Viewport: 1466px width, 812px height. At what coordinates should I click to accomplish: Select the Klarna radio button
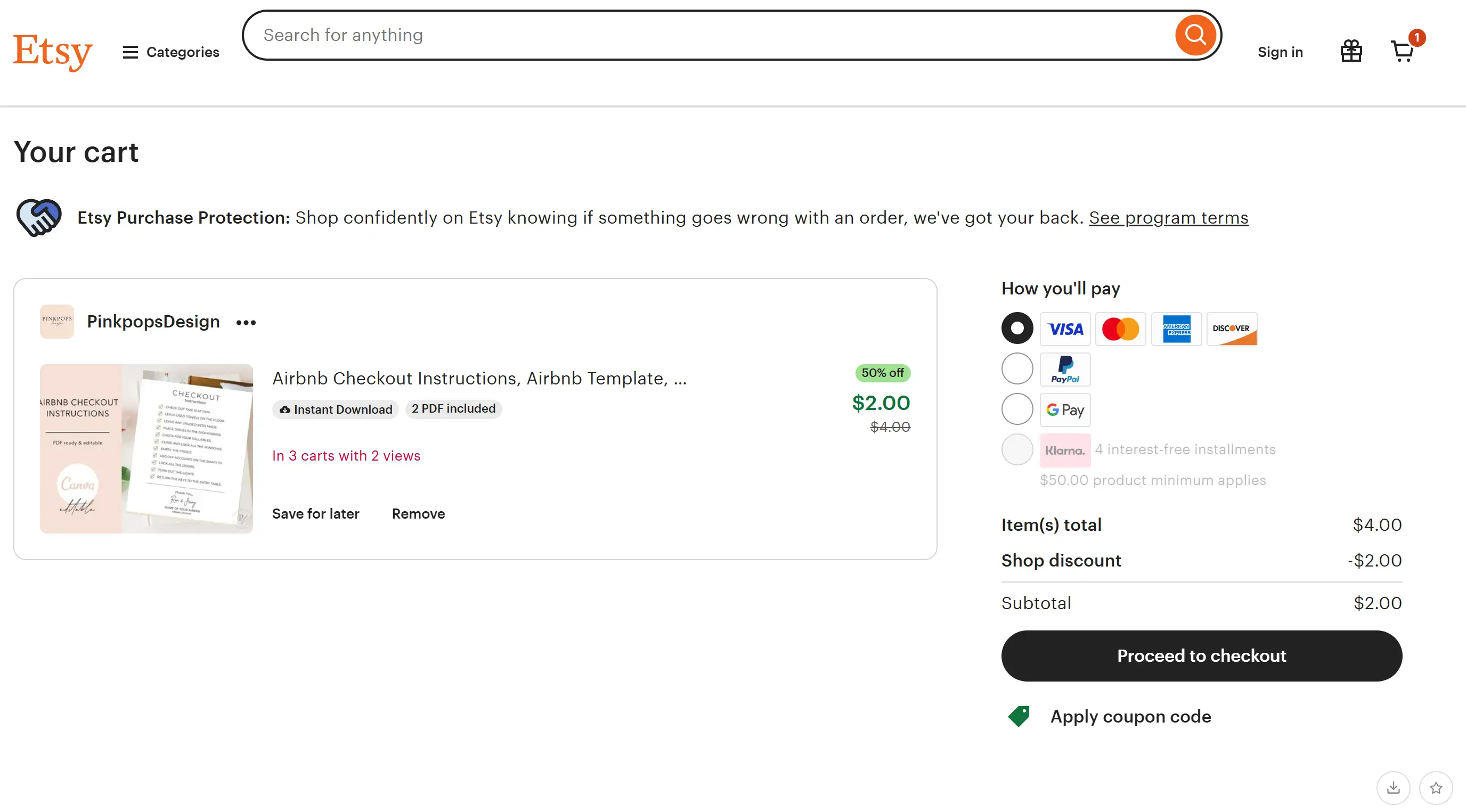[1017, 449]
